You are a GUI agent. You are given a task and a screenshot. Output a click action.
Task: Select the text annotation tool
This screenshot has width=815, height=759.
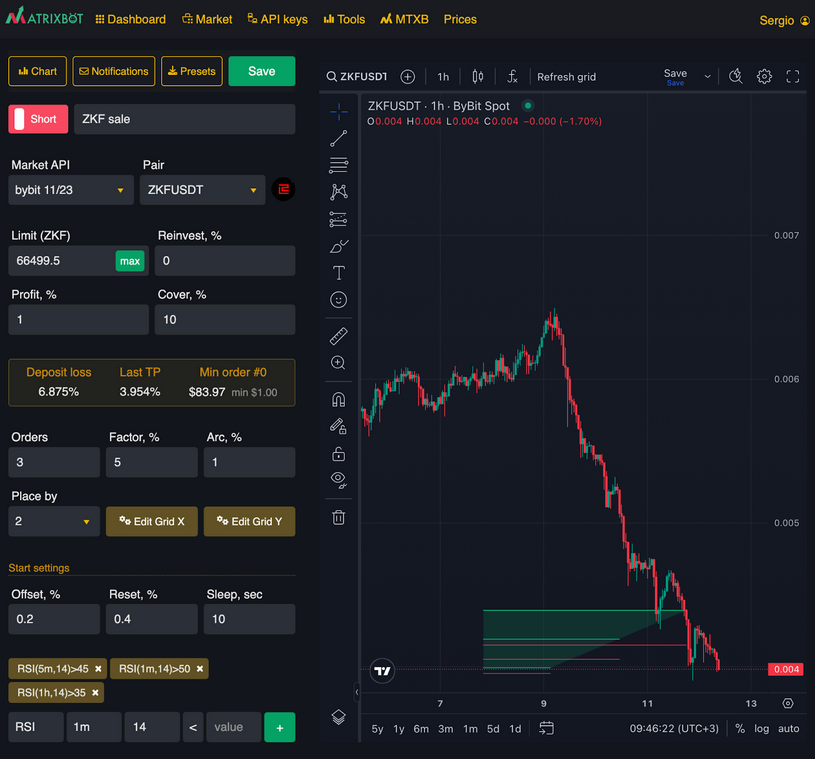pos(339,273)
